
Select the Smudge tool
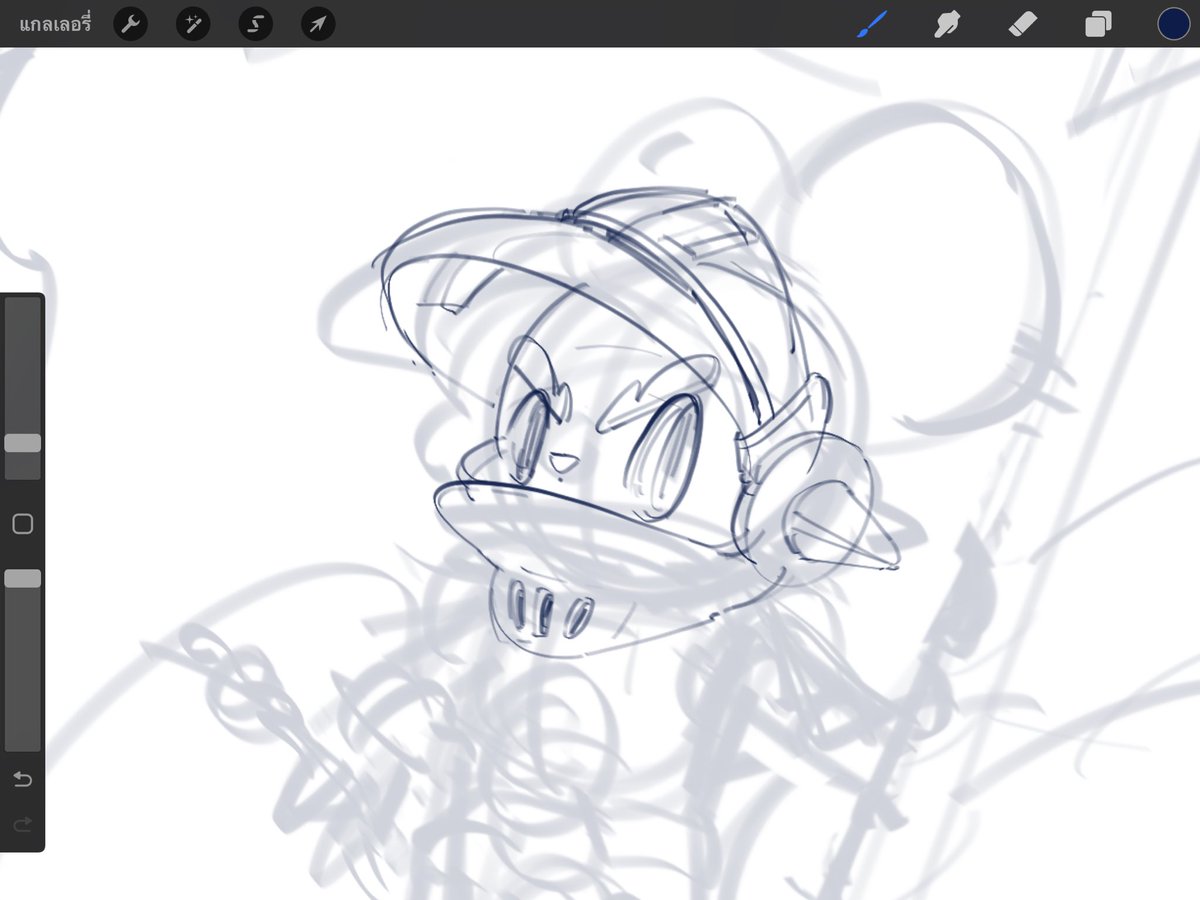(x=947, y=24)
